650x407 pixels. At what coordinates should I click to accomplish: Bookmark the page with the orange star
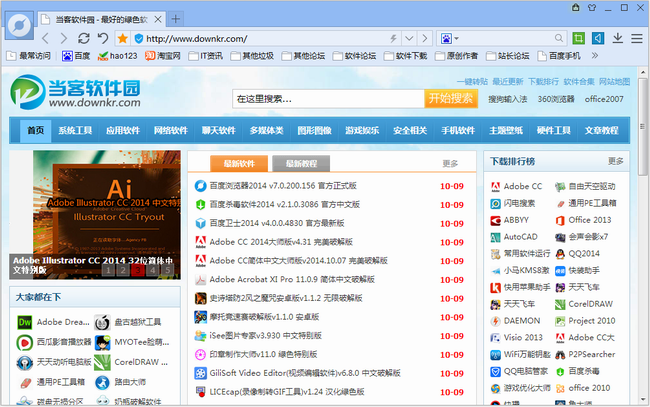pos(123,38)
